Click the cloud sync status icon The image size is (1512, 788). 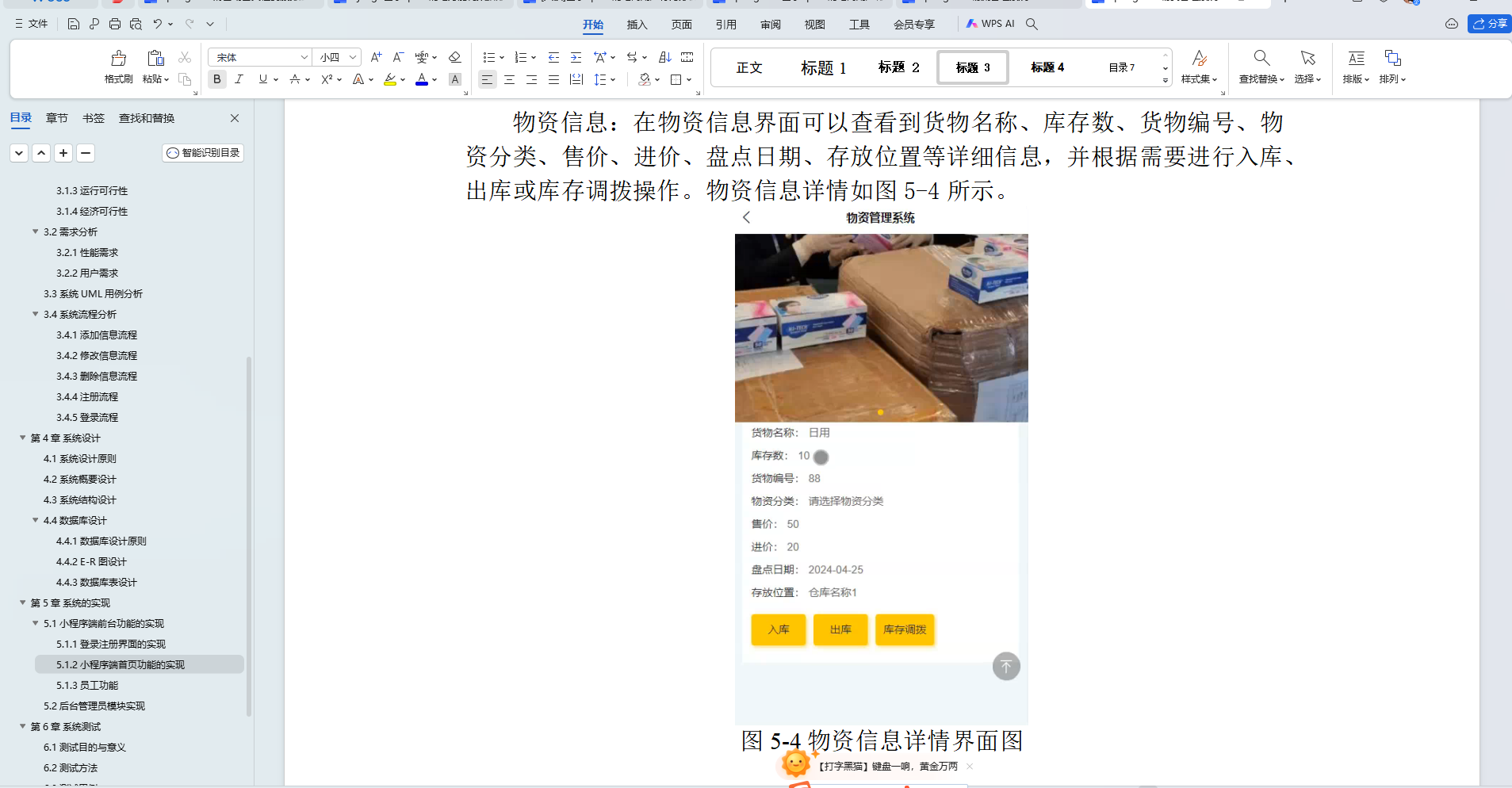[1452, 24]
